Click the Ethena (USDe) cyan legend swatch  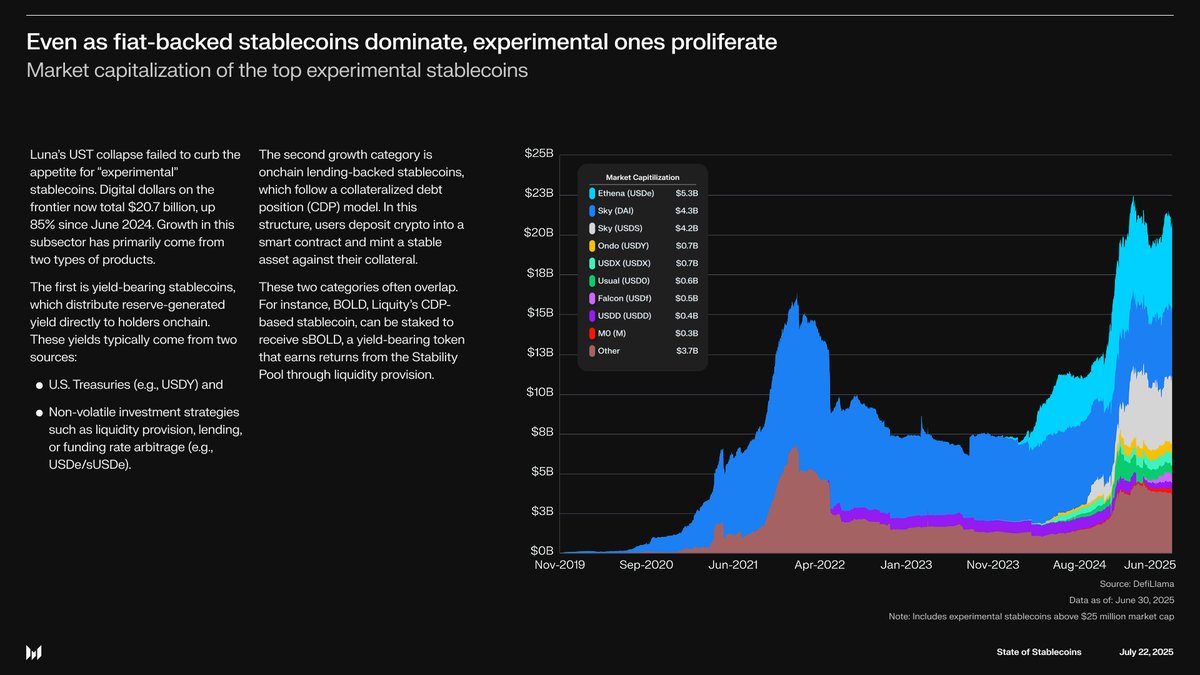pyautogui.click(x=592, y=193)
